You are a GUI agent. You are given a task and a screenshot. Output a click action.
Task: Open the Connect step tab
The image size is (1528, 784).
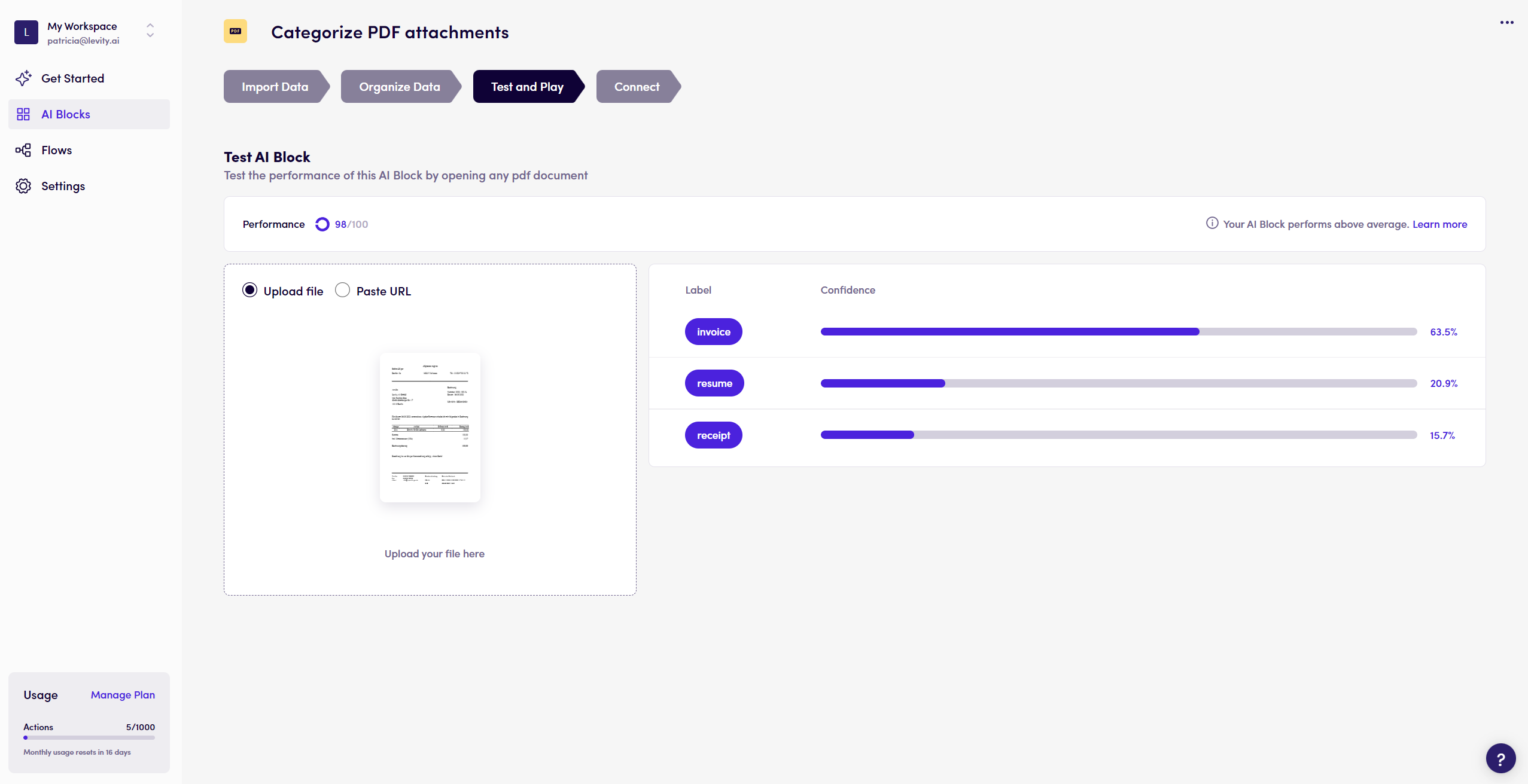[637, 87]
